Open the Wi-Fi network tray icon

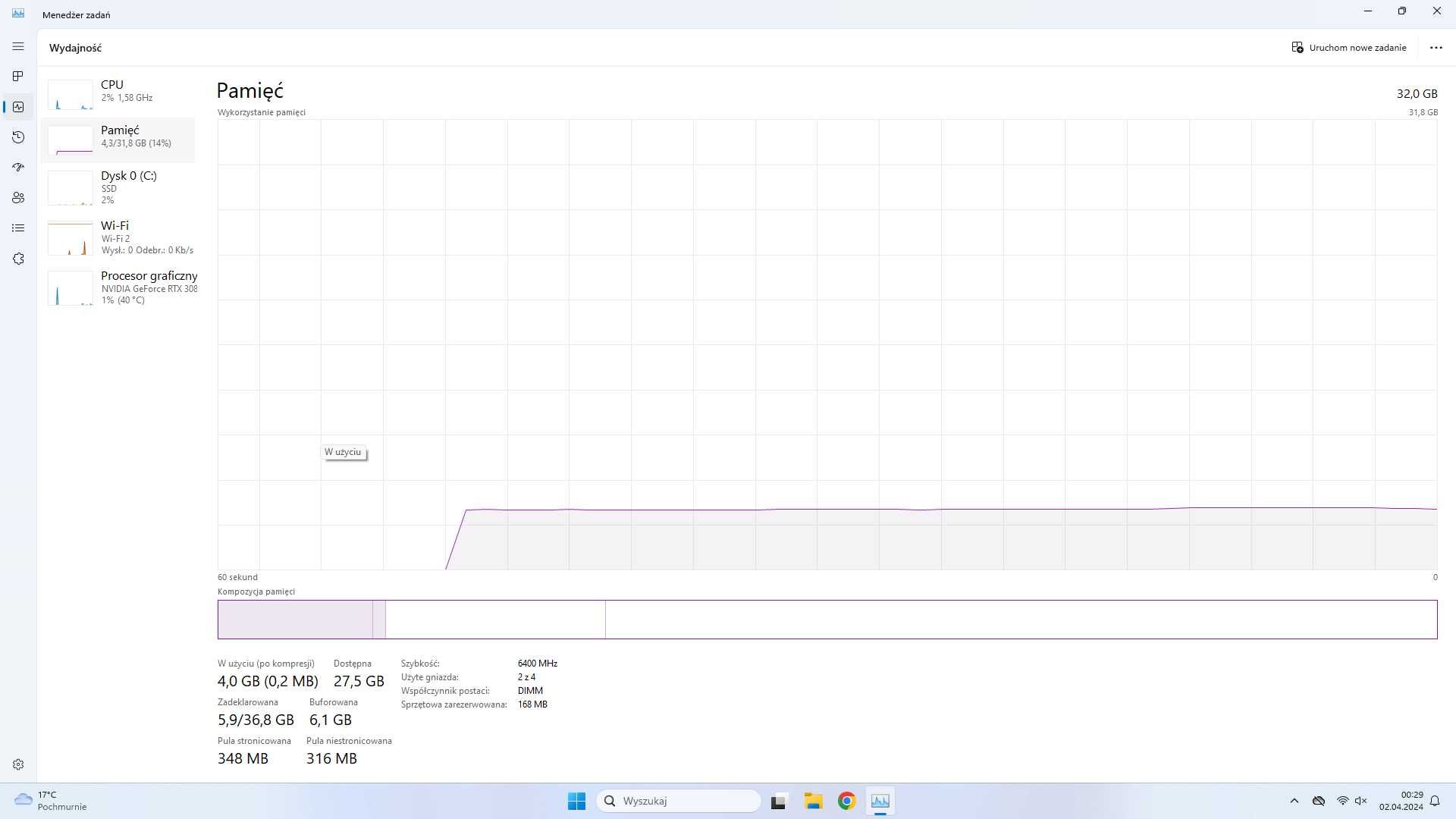pos(1342,801)
